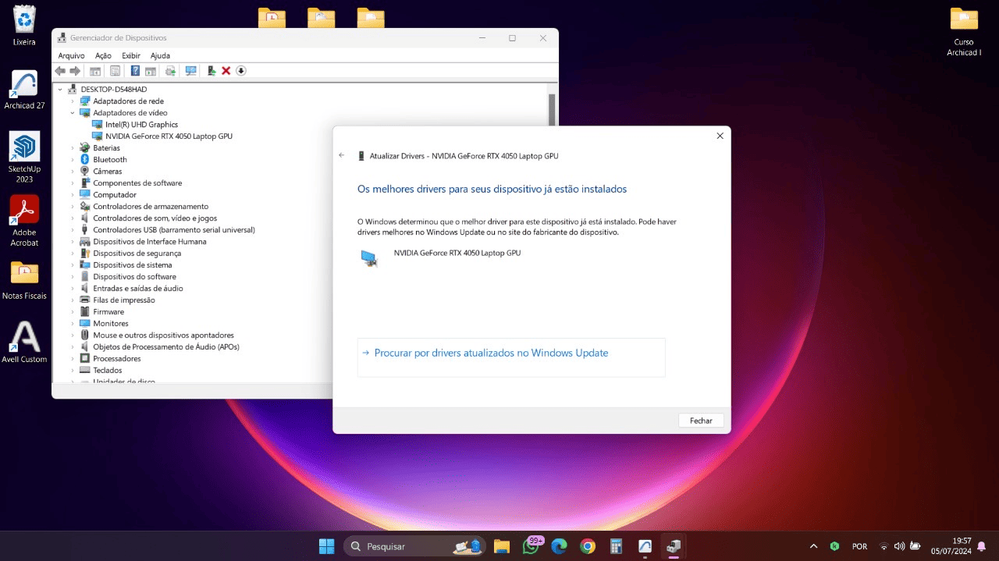Expand the Bluetooth category
The height and width of the screenshot is (561, 999).
coord(73,160)
